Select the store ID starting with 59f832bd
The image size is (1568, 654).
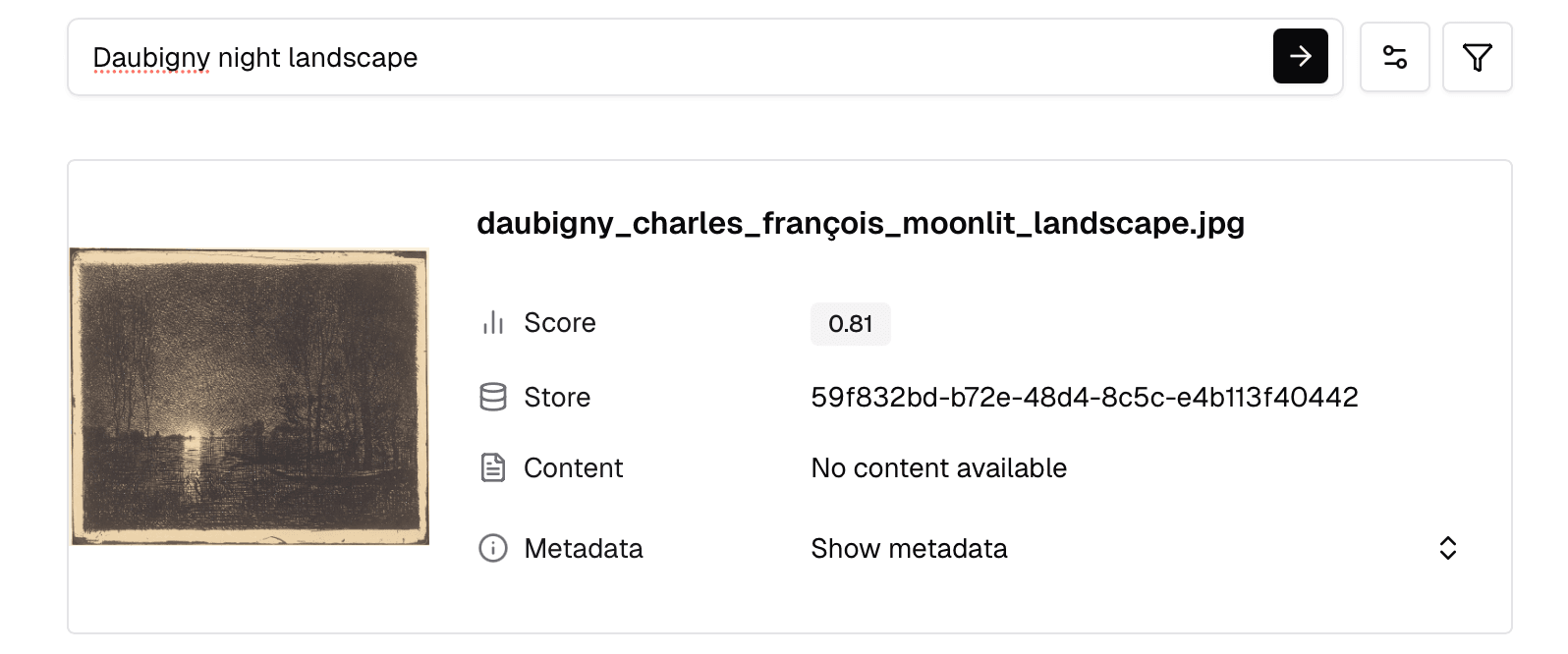click(x=1084, y=397)
